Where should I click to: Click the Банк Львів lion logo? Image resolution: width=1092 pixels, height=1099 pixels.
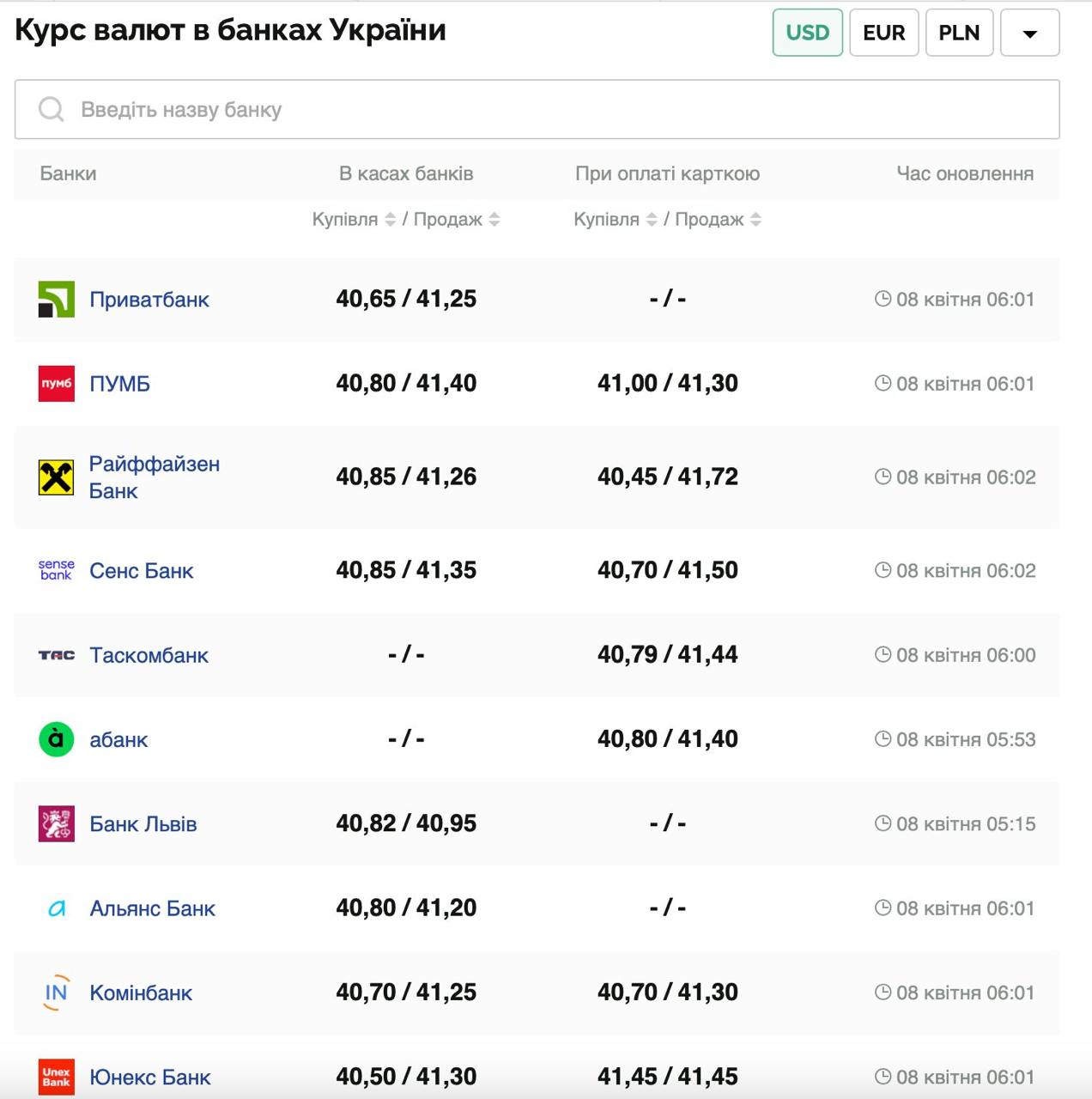(57, 823)
